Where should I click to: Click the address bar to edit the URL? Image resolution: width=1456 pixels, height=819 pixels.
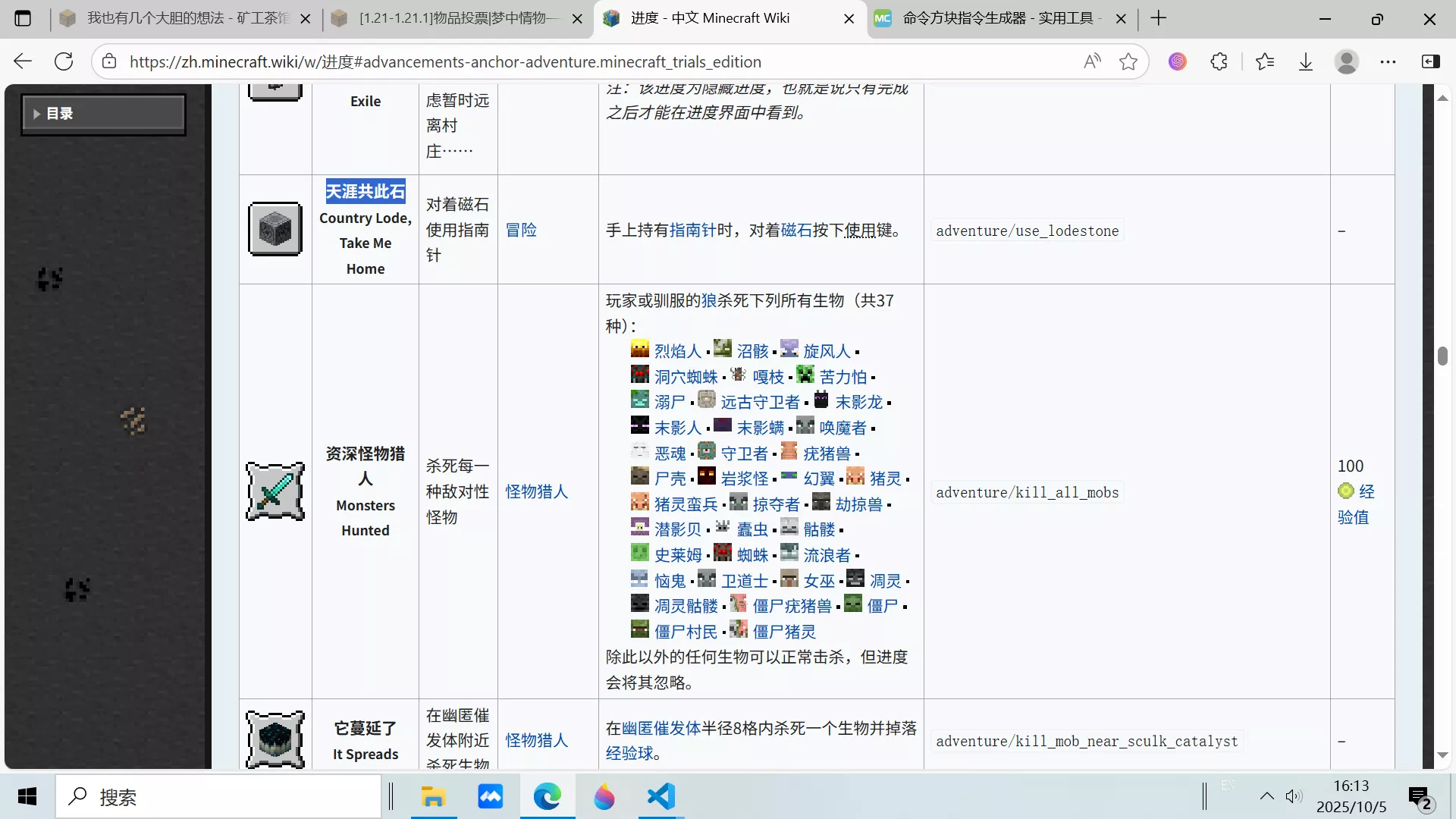tap(531, 61)
